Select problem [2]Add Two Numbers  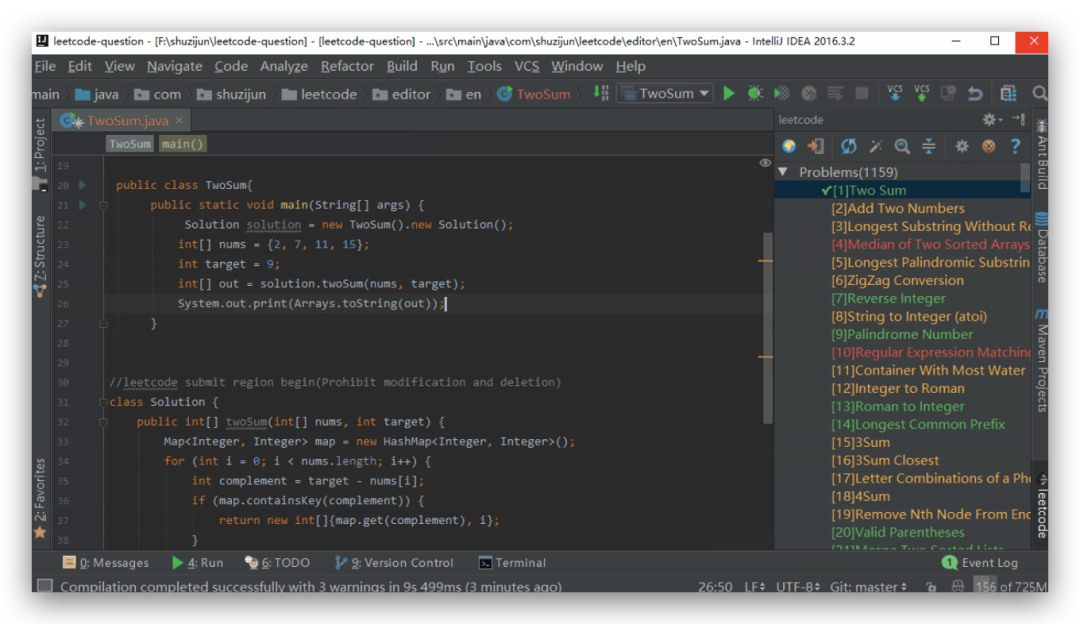[898, 208]
